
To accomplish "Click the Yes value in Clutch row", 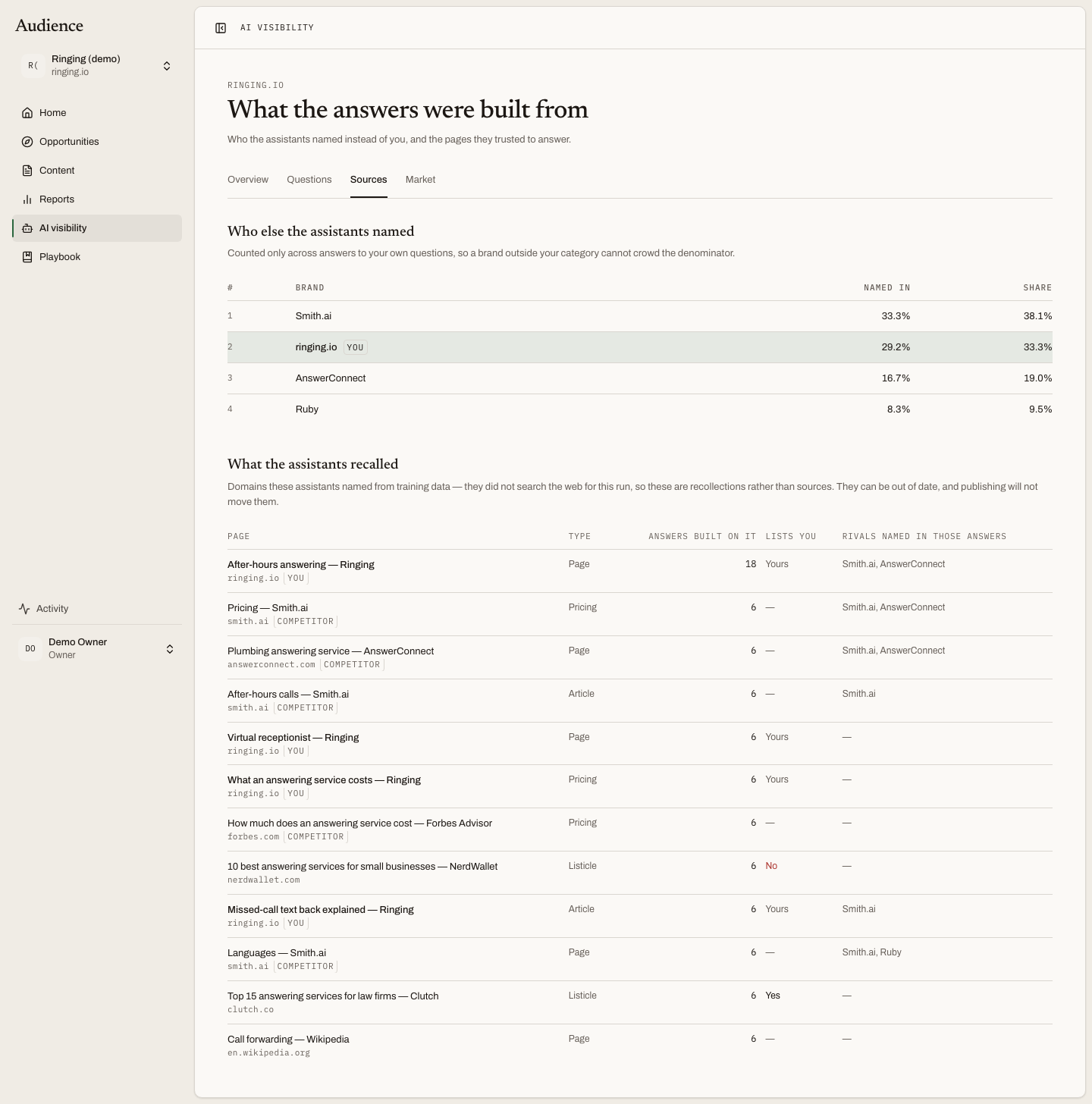I will coord(773,996).
